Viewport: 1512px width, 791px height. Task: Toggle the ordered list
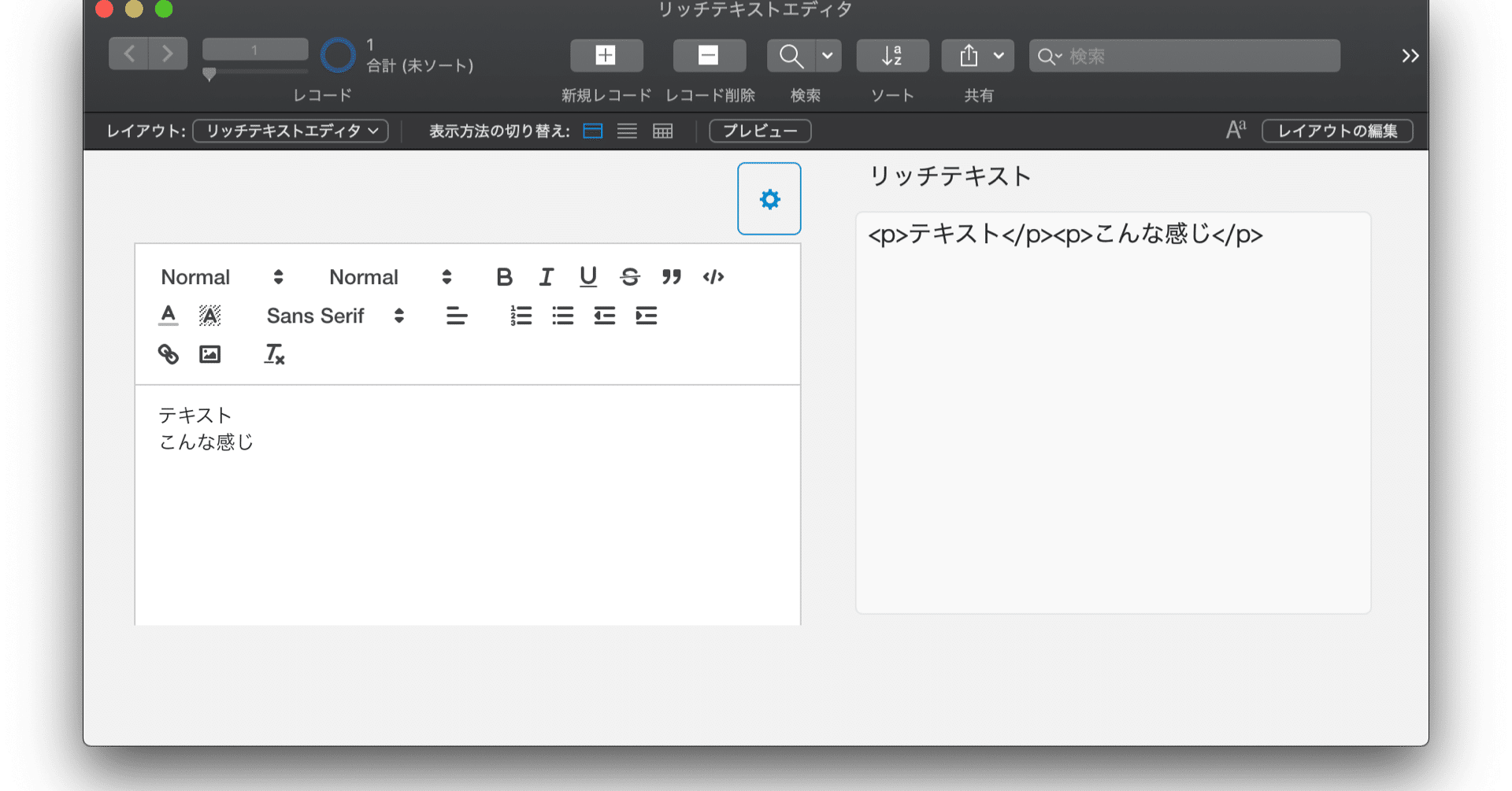coord(521,316)
